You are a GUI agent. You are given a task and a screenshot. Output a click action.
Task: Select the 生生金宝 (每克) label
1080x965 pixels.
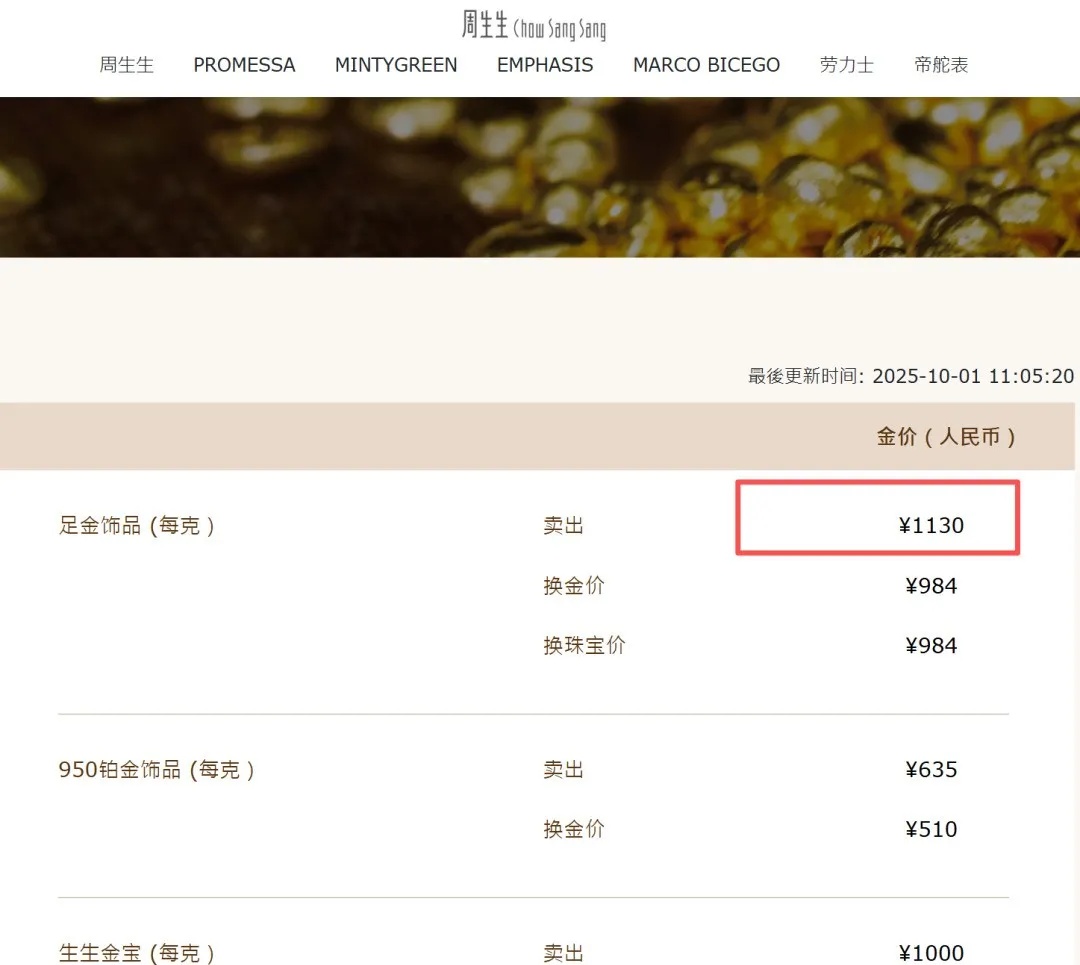(x=137, y=953)
